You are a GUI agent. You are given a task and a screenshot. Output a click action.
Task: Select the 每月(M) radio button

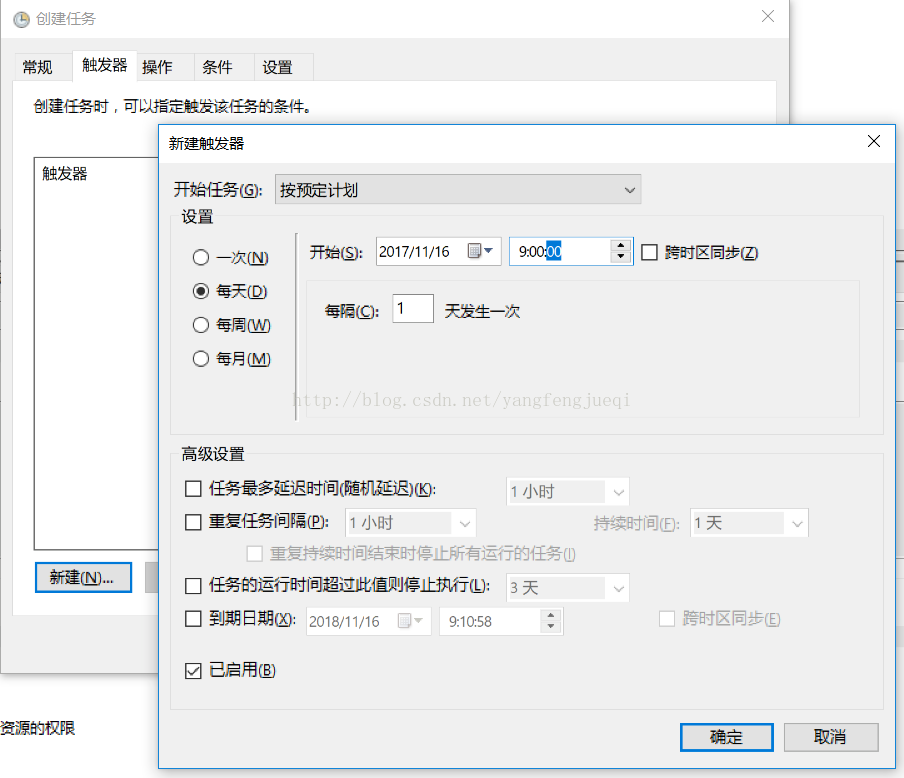(x=201, y=358)
